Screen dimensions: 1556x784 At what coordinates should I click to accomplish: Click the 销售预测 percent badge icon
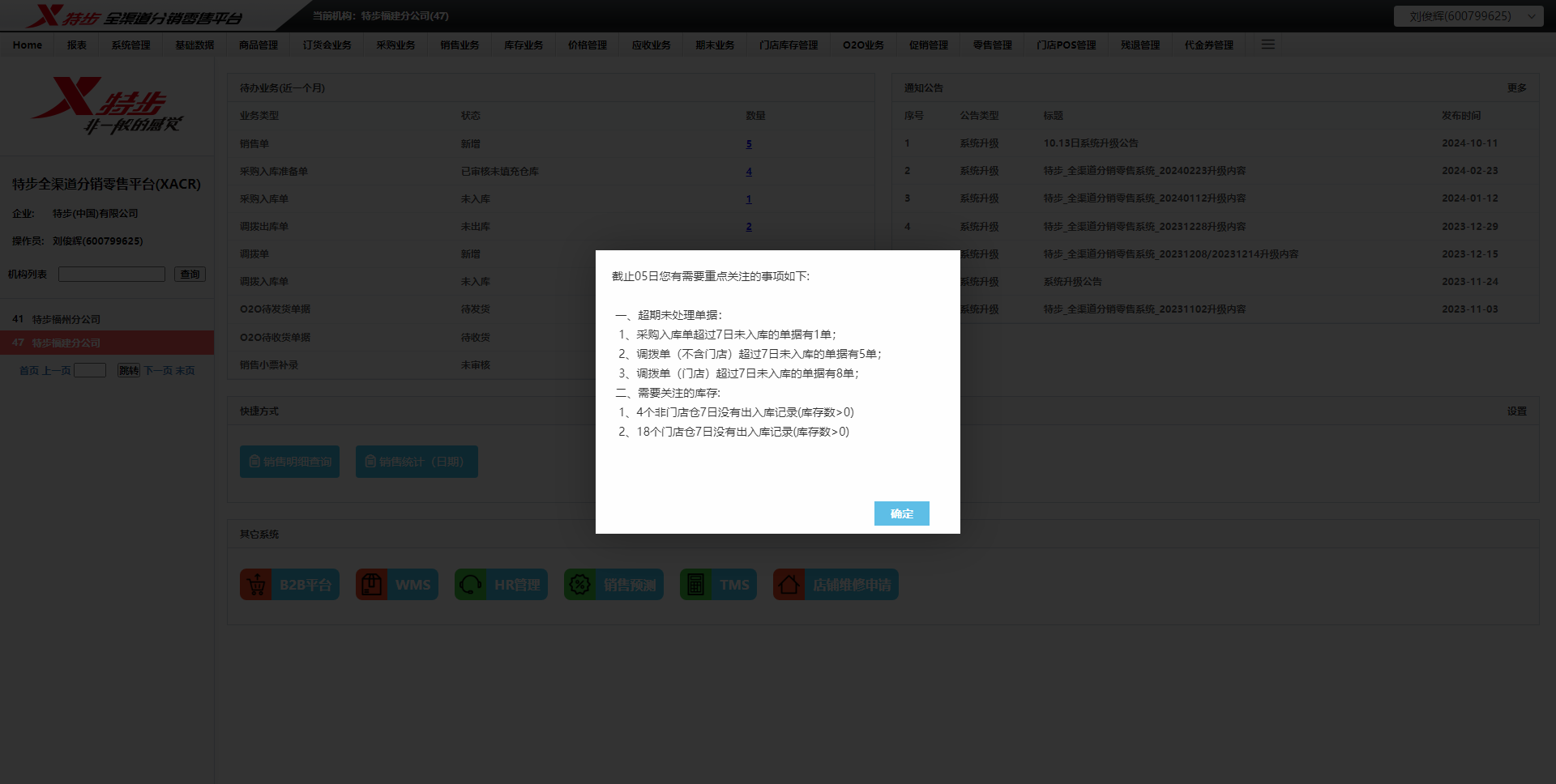[x=580, y=585]
